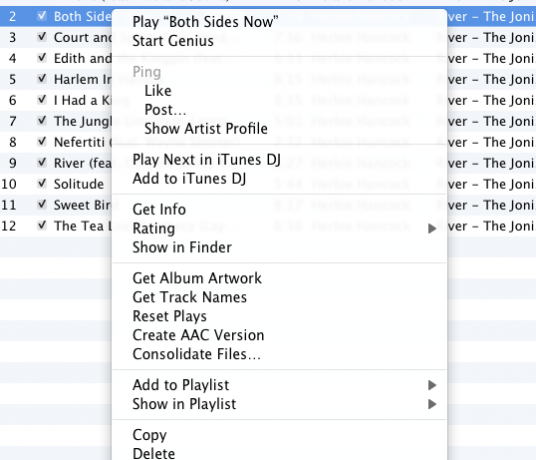Image resolution: width=536 pixels, height=460 pixels.
Task: Click album text in track 7 row
Action: point(492,121)
